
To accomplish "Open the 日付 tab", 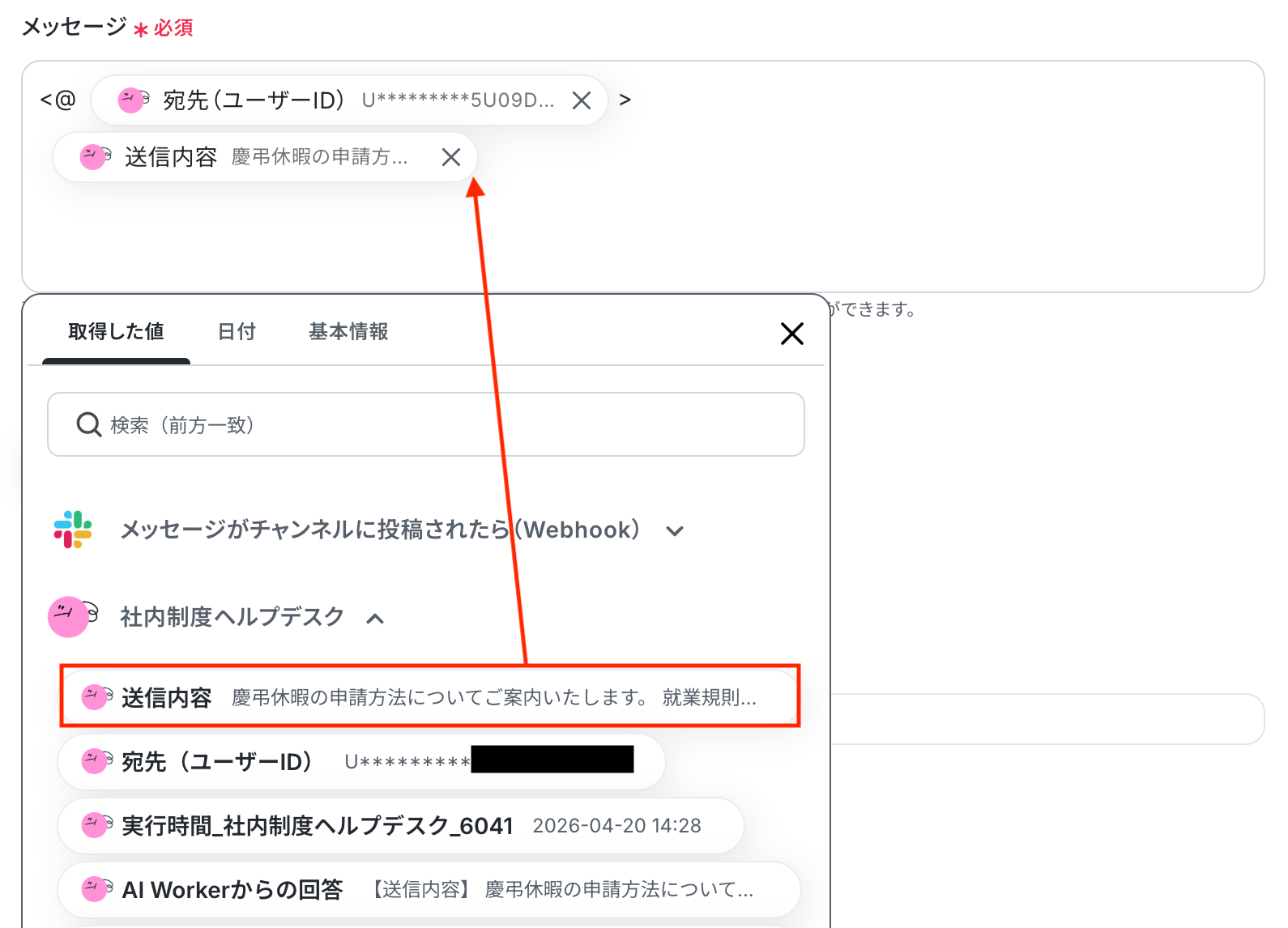I will pyautogui.click(x=237, y=331).
